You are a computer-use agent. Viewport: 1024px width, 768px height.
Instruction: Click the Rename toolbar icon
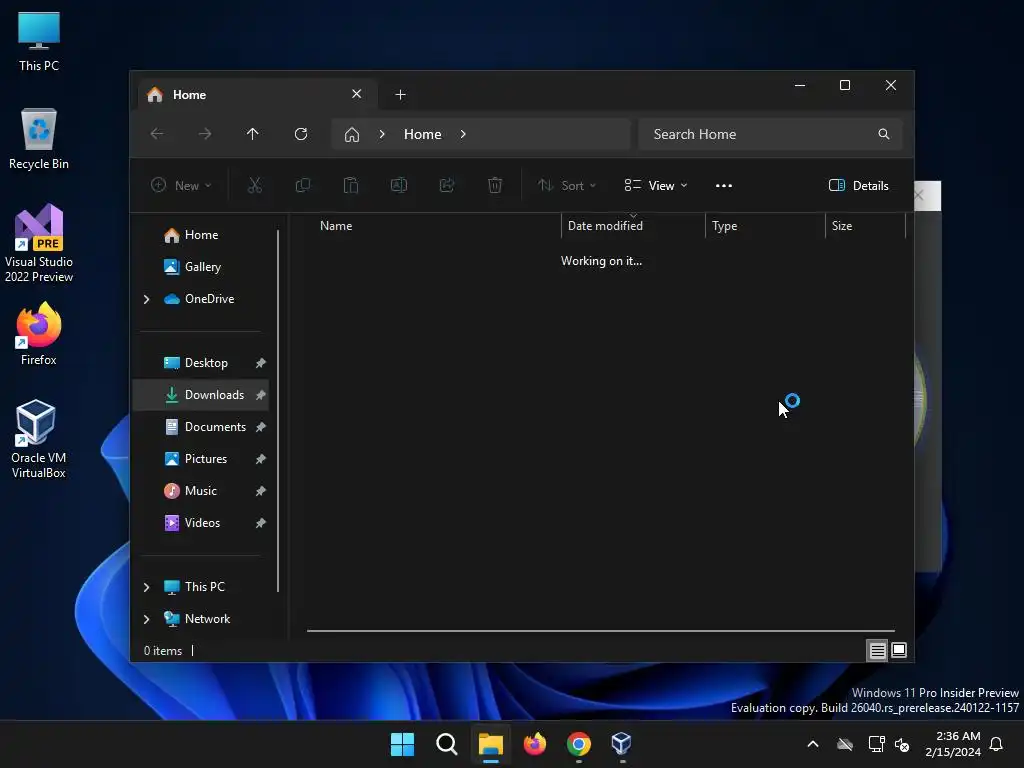click(399, 185)
